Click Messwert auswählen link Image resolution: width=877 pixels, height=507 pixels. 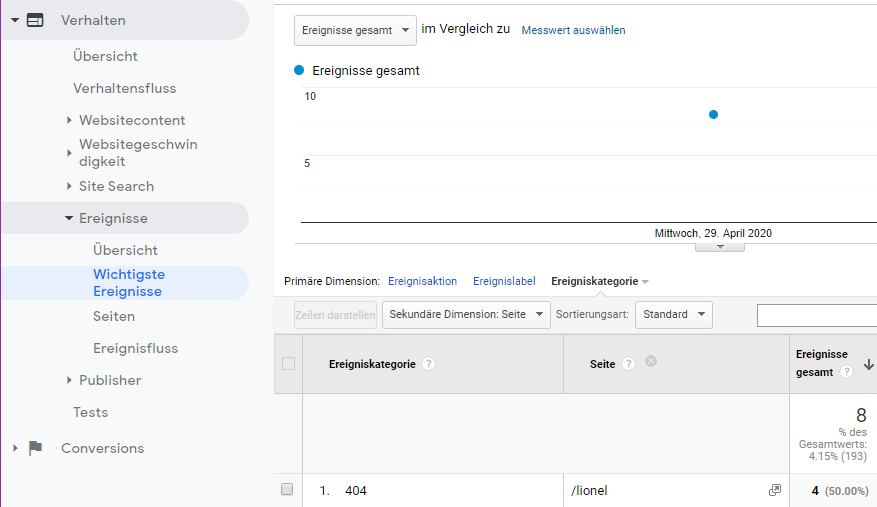(573, 30)
